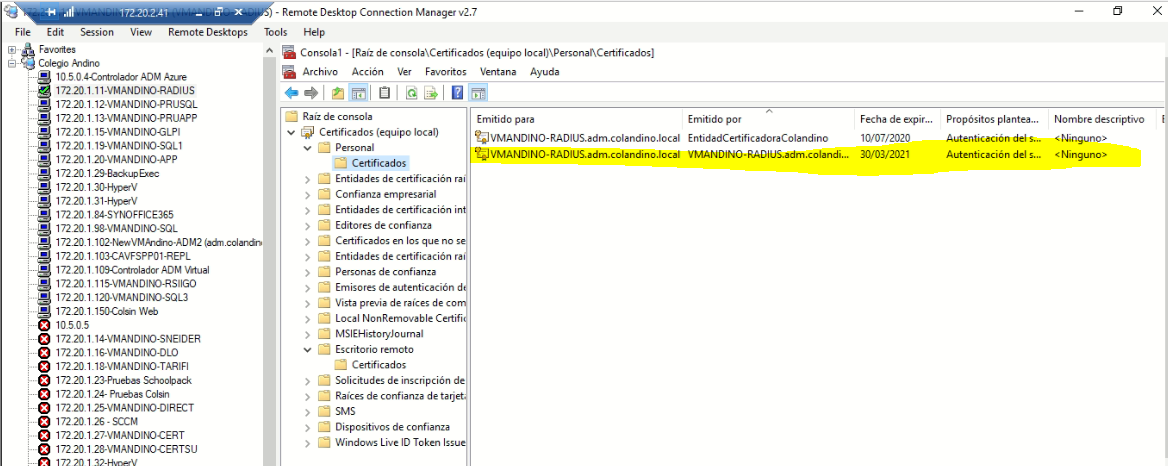The image size is (1168, 466).
Task: Click connected computer icon for 172.20.1.11-VMANDINO-RADIUS
Action: (44, 90)
